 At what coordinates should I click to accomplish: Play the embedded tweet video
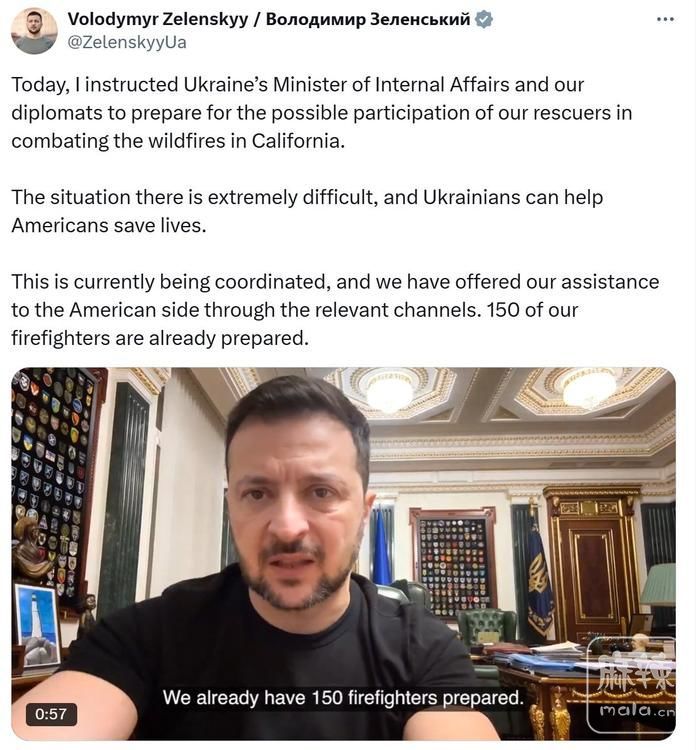click(344, 553)
